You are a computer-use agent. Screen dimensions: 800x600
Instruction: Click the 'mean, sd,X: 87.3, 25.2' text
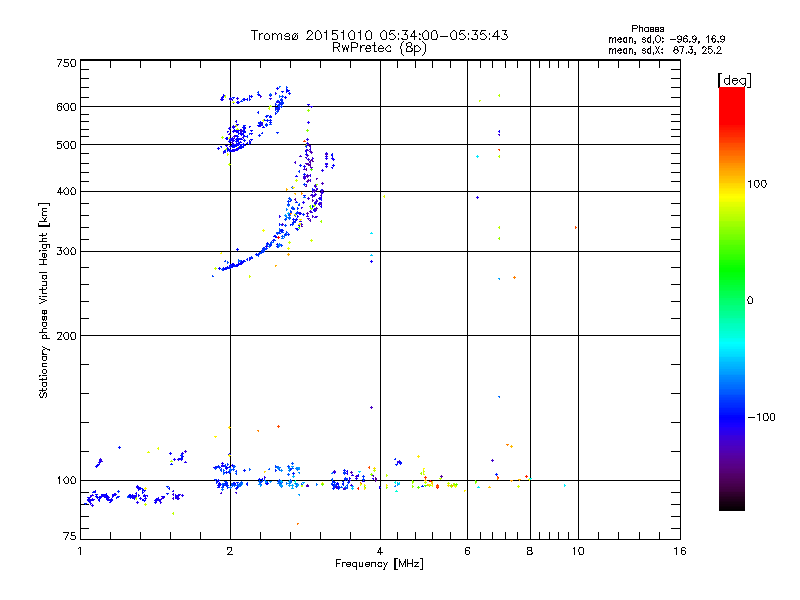click(665, 51)
